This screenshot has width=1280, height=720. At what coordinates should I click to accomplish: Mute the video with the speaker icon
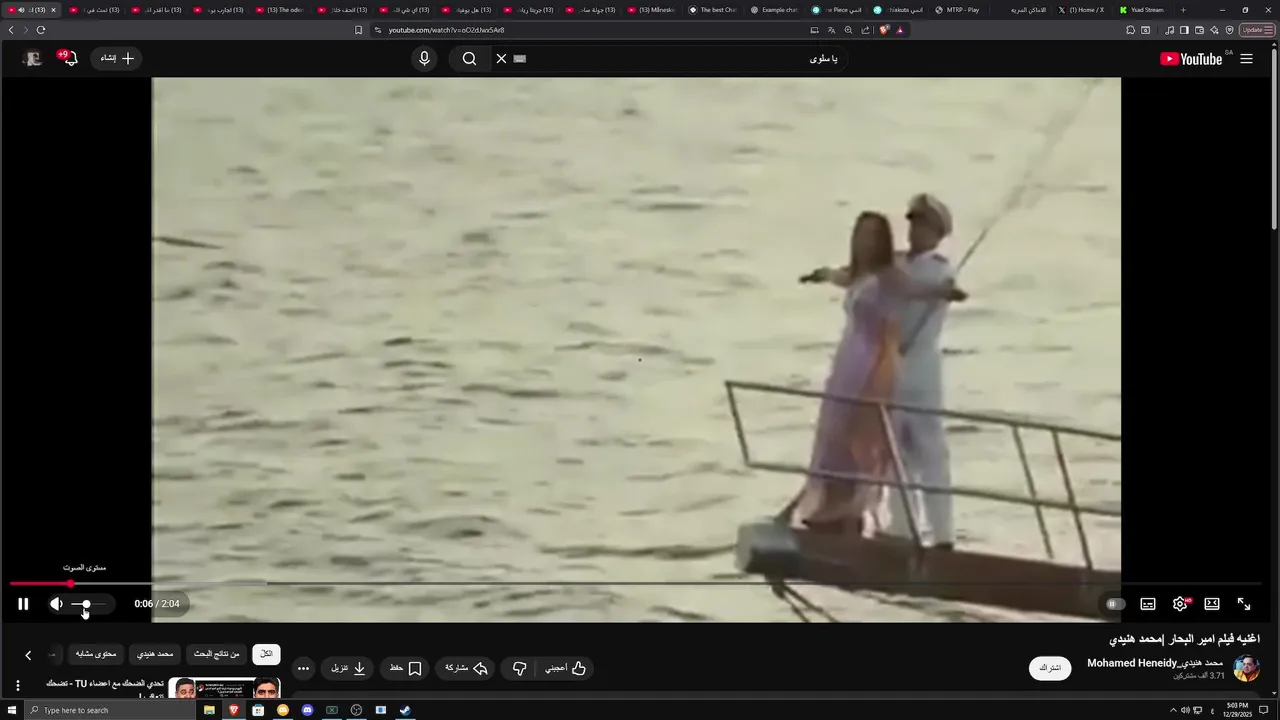click(x=56, y=604)
